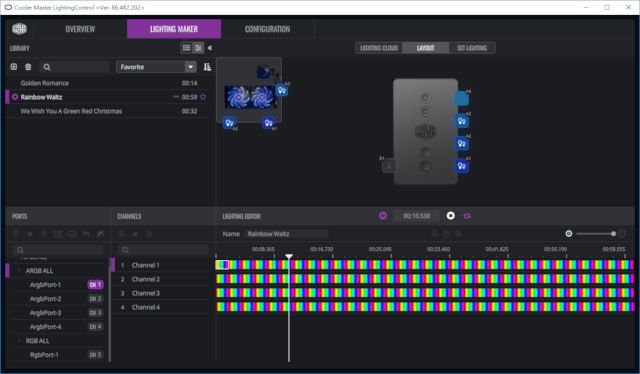The width and height of the screenshot is (640, 374).
Task: Adjust the timeline zoom slider handle
Action: pyautogui.click(x=613, y=234)
